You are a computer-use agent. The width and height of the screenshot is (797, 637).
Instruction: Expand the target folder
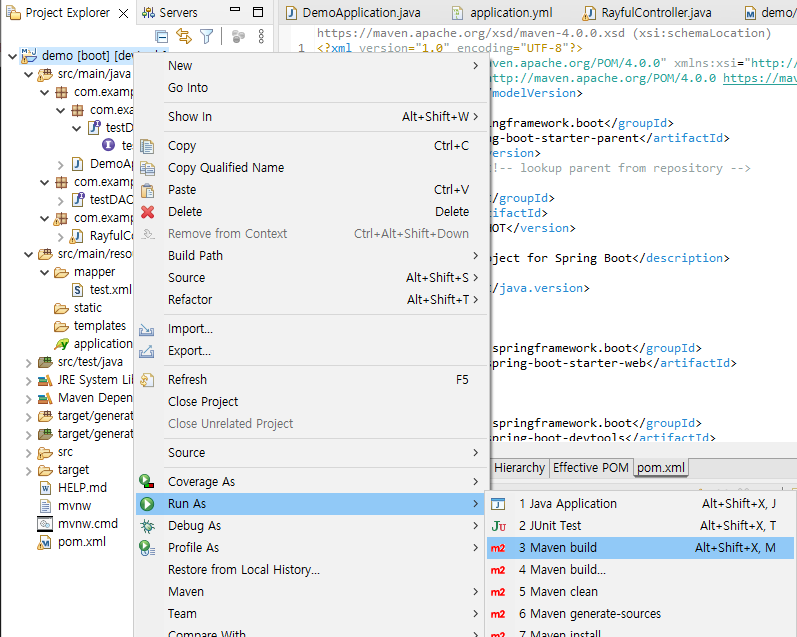tap(29, 471)
